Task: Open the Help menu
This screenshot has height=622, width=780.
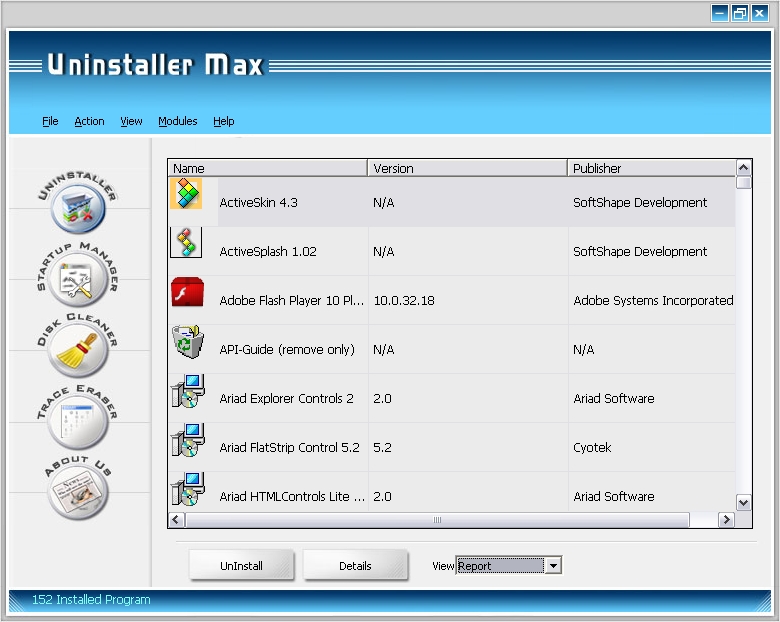Action: (224, 121)
